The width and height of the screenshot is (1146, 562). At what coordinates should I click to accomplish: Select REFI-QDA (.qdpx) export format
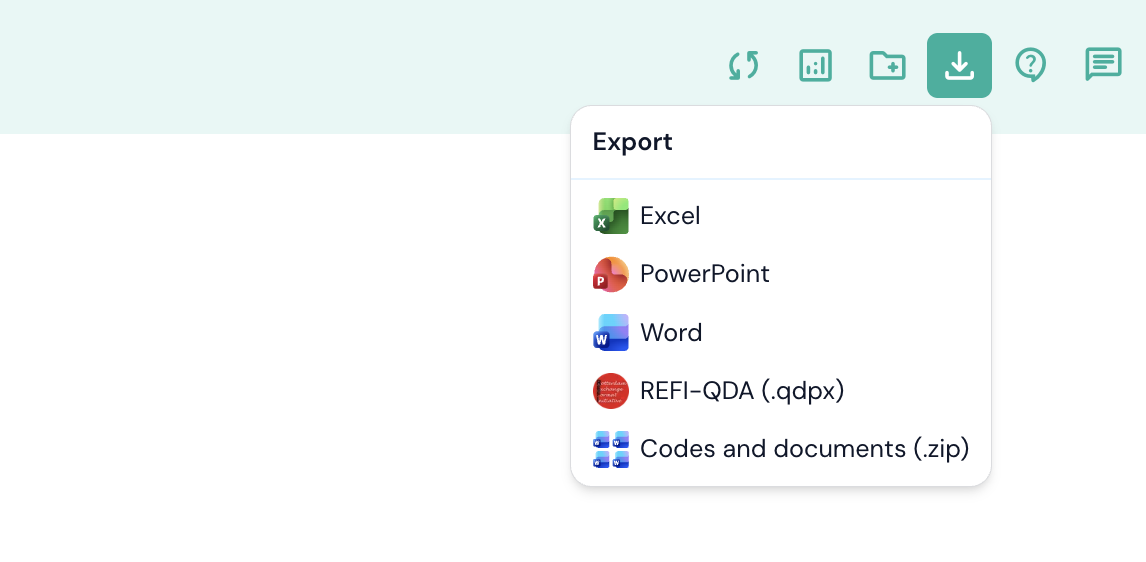point(742,391)
